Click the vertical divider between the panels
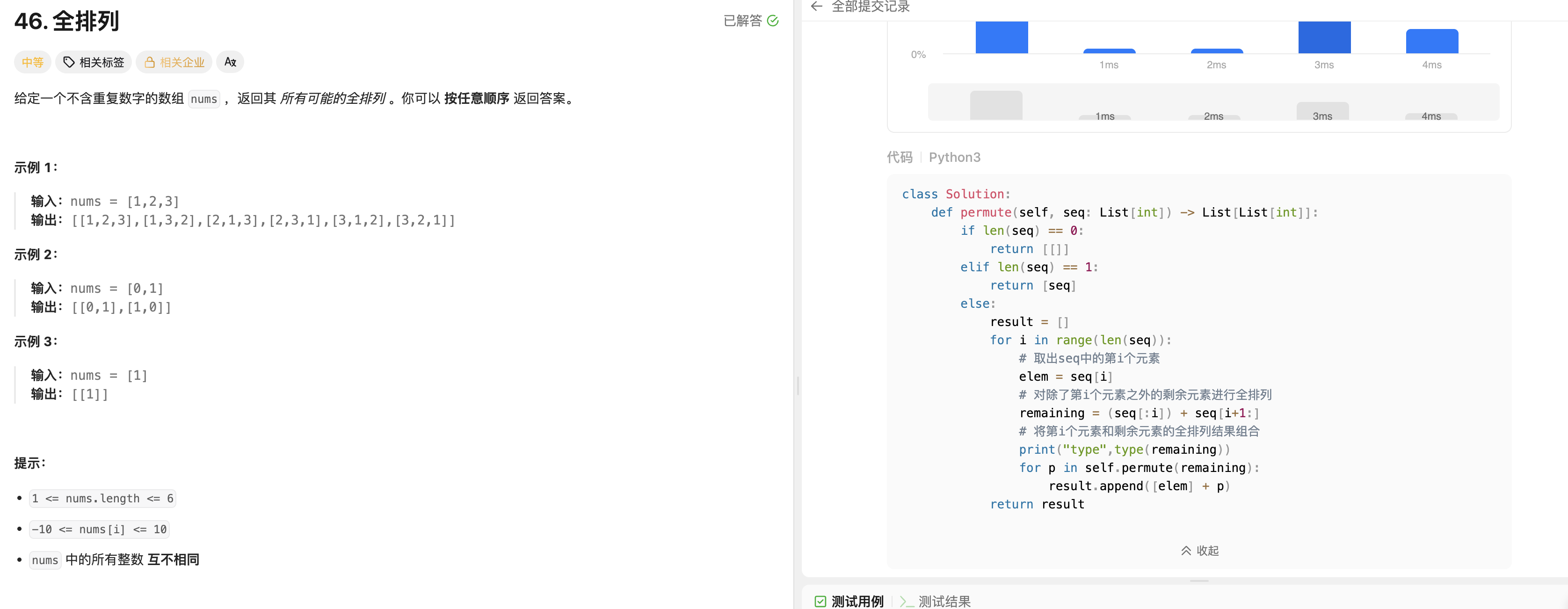Viewport: 1568px width, 609px height. (798, 386)
